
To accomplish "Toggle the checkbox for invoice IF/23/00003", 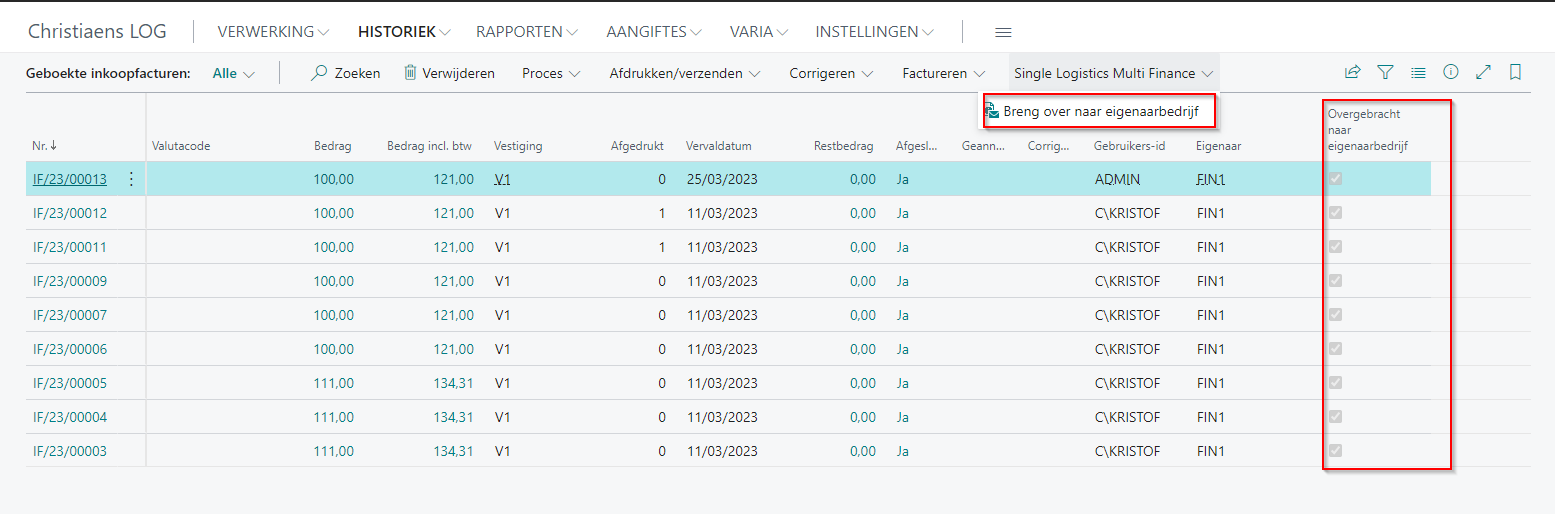I will coord(1335,451).
